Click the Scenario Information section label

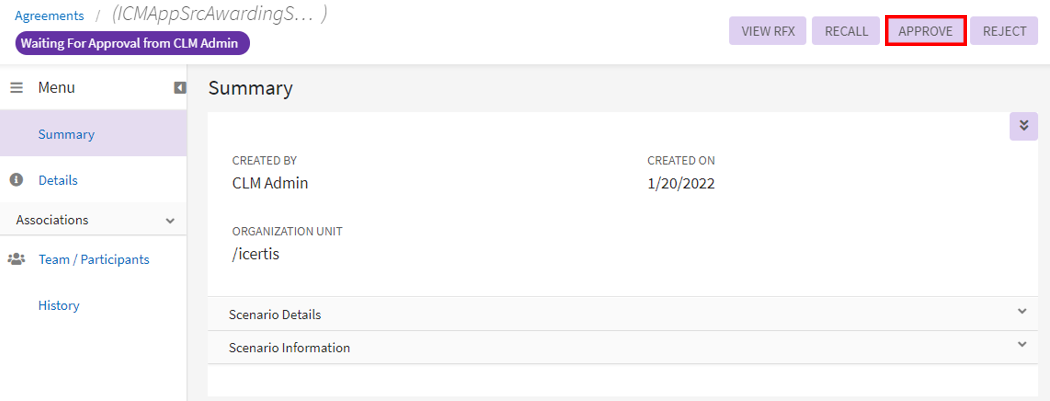tap(289, 348)
